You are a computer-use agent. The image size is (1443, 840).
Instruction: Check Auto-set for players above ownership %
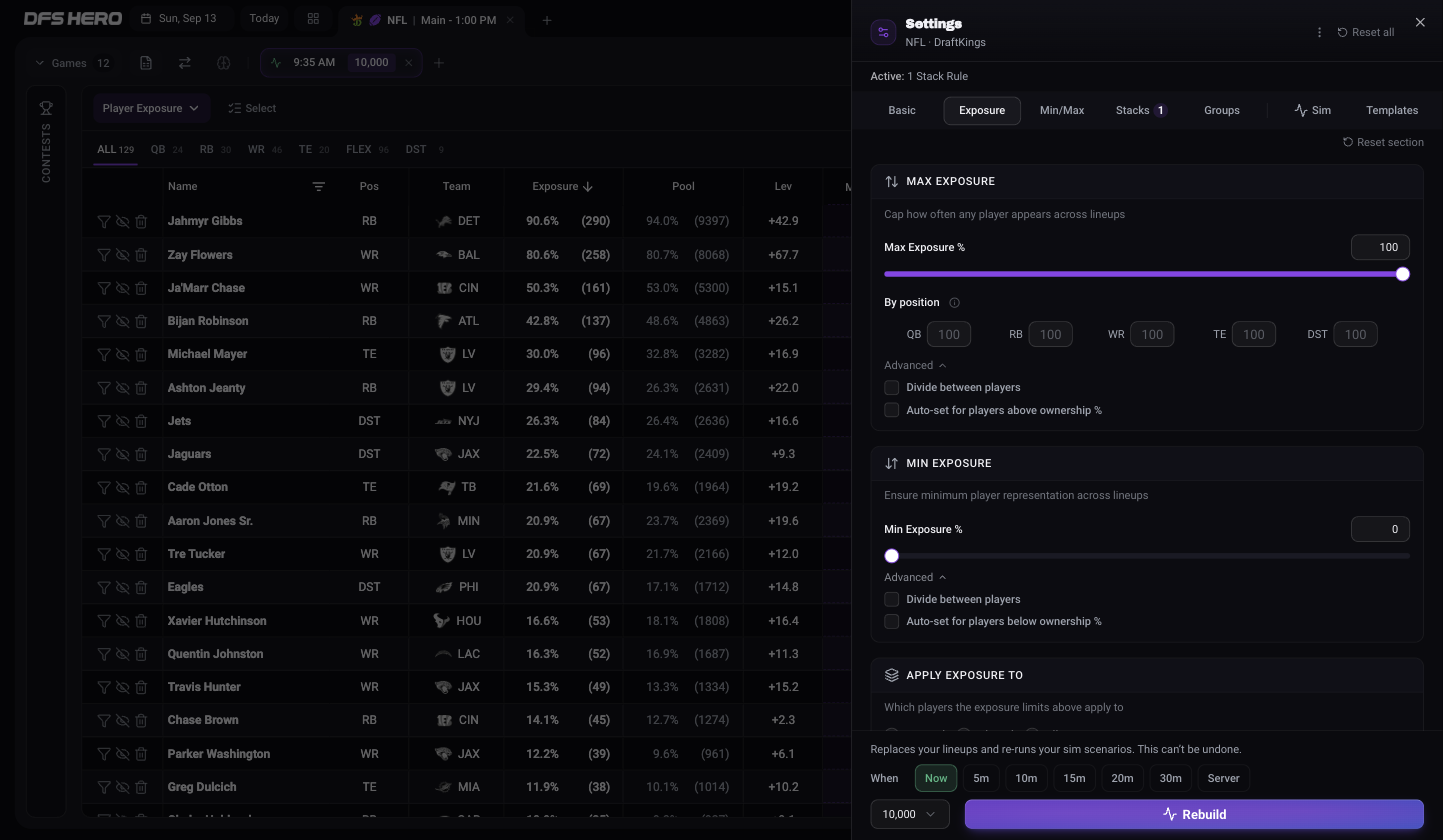click(892, 410)
